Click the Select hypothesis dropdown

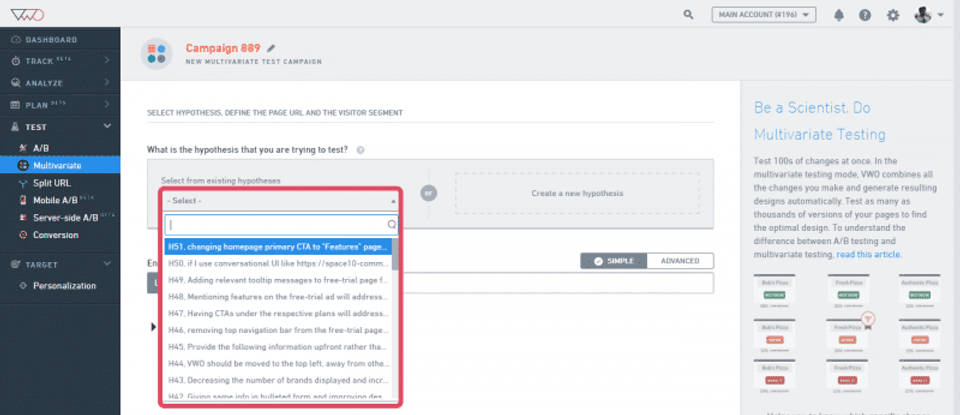click(281, 200)
